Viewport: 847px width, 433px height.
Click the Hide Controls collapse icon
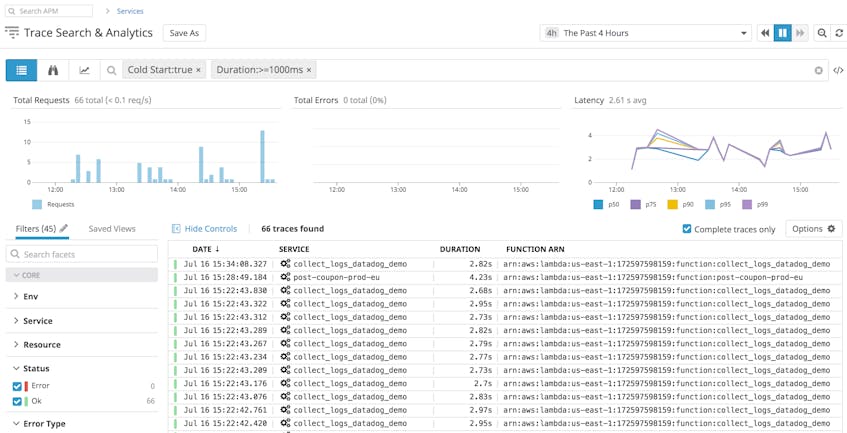point(176,229)
